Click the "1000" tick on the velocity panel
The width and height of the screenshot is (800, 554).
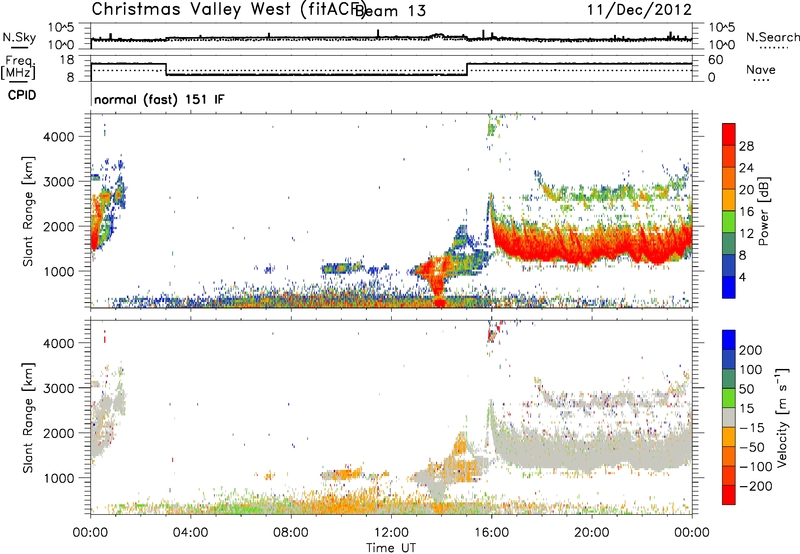click(59, 478)
